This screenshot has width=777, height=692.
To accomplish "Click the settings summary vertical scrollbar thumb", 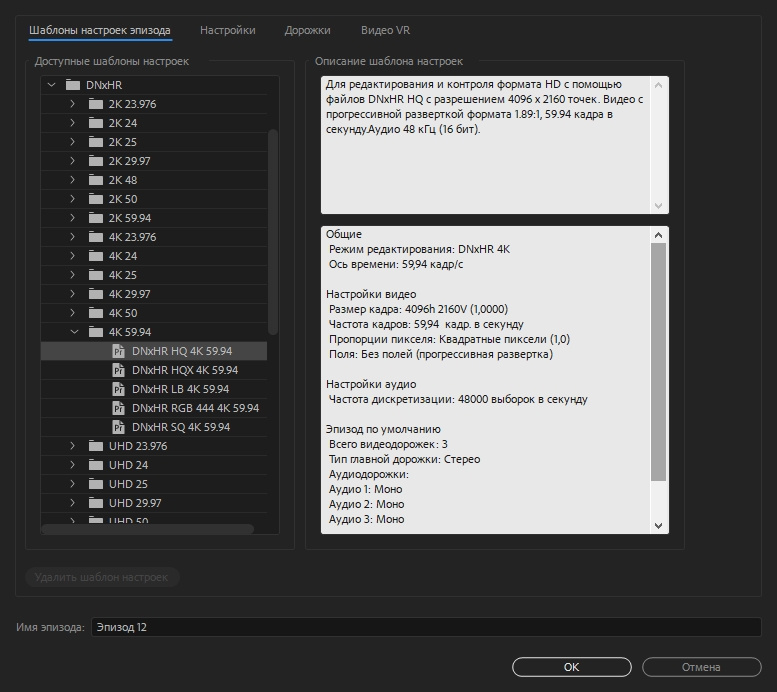I will (658, 362).
